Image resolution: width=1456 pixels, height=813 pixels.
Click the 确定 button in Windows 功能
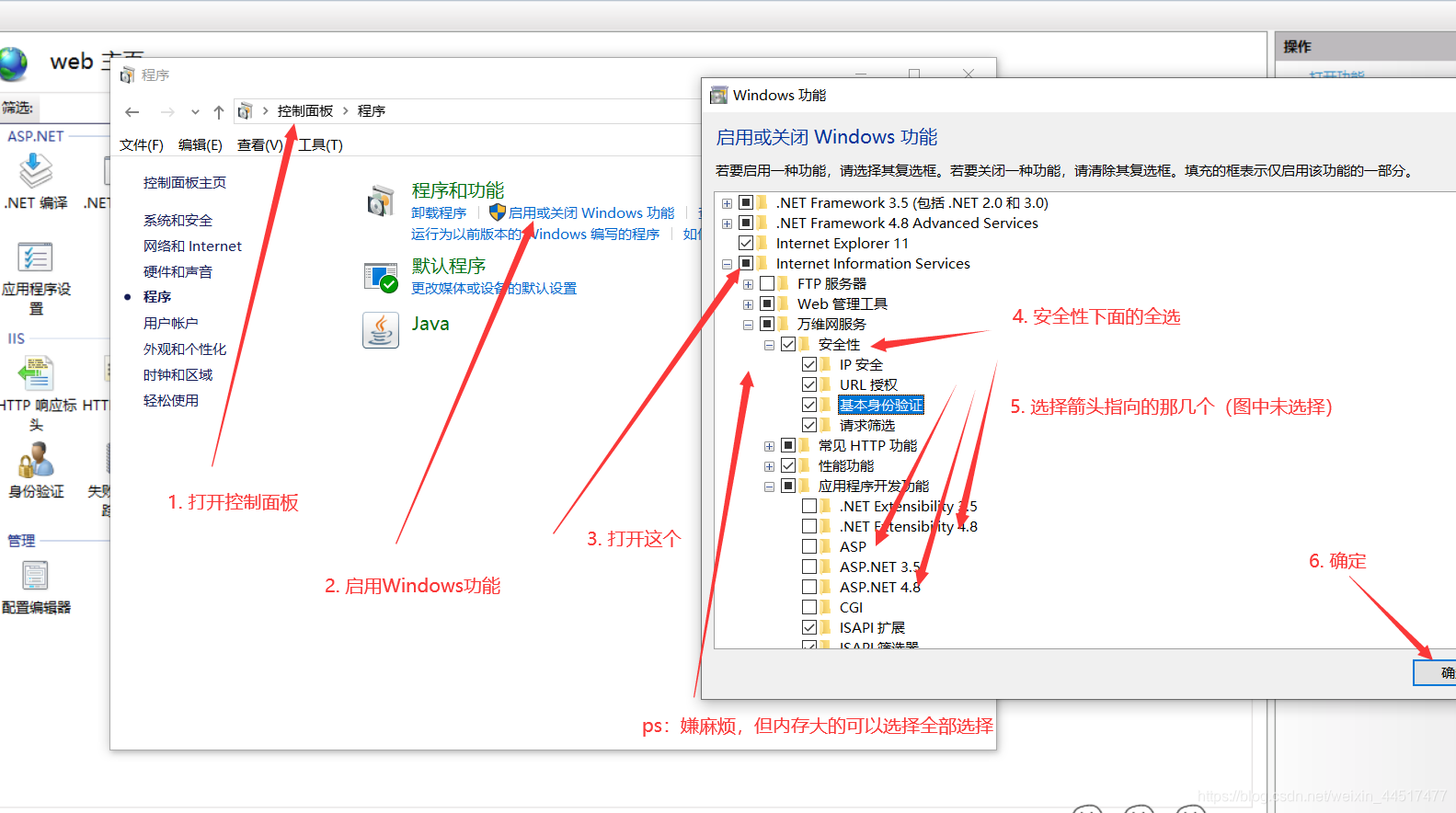coord(1435,673)
